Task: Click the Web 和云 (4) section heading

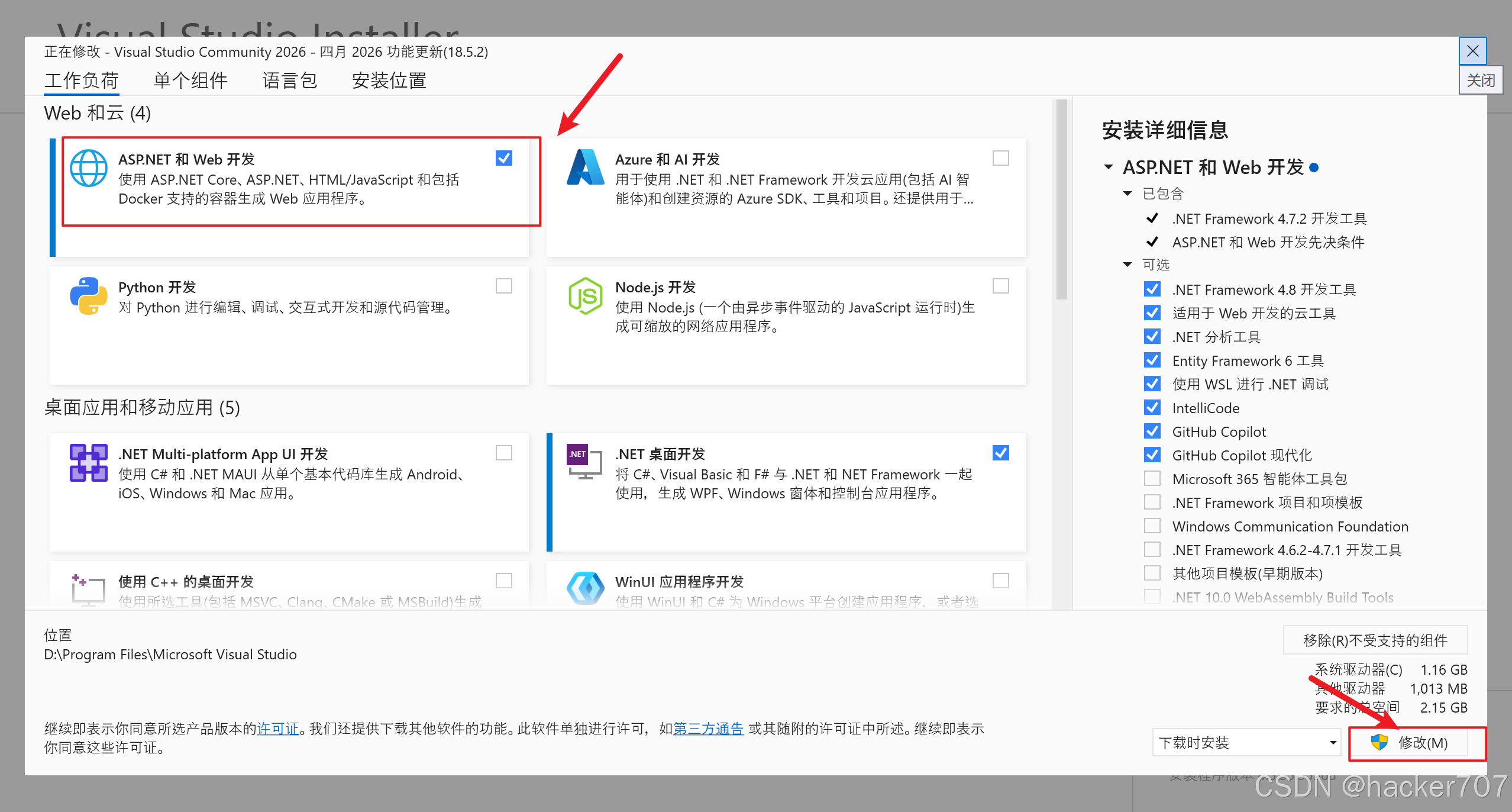Action: pyautogui.click(x=98, y=113)
